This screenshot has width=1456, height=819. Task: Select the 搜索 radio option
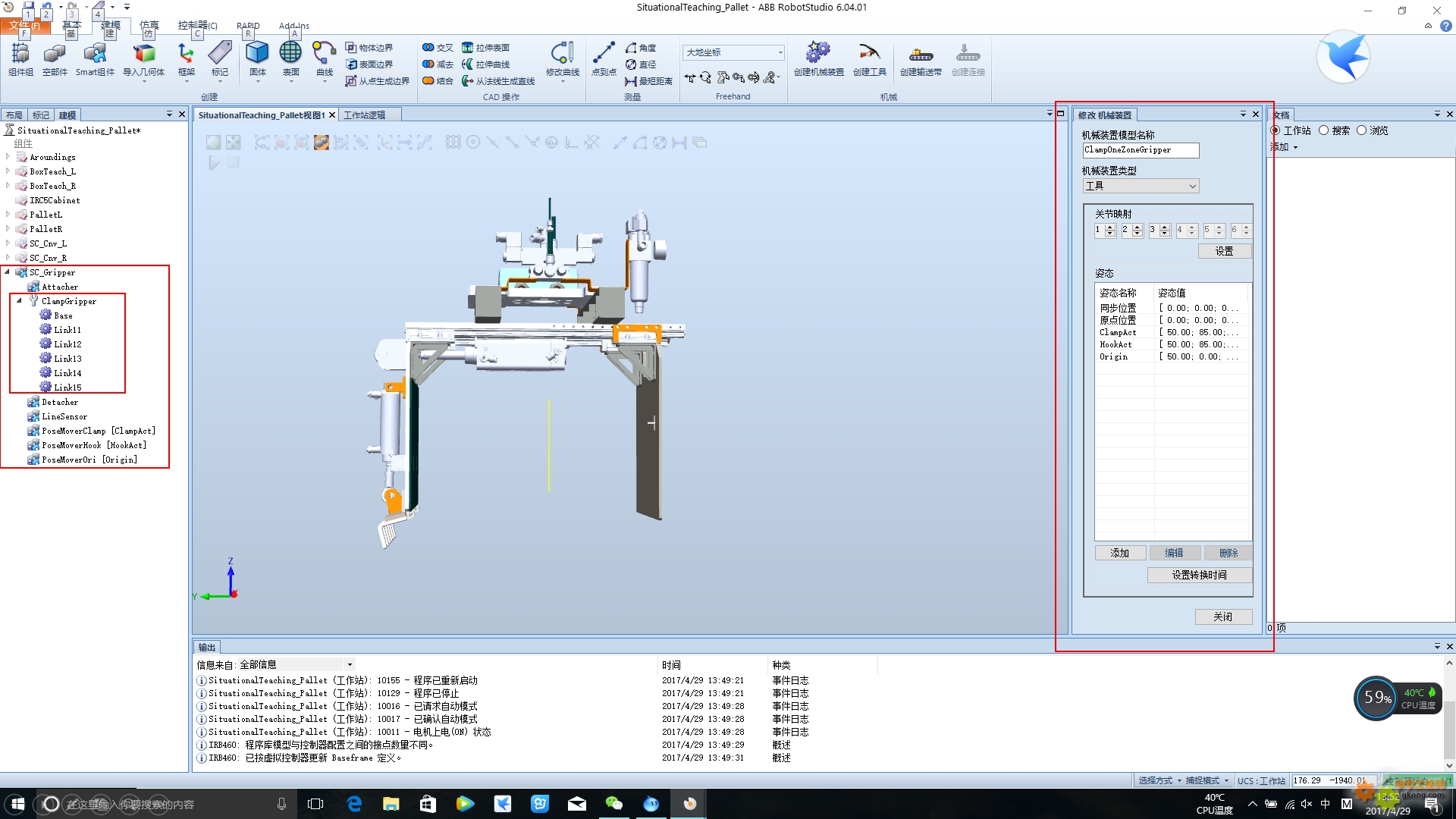[x=1324, y=130]
